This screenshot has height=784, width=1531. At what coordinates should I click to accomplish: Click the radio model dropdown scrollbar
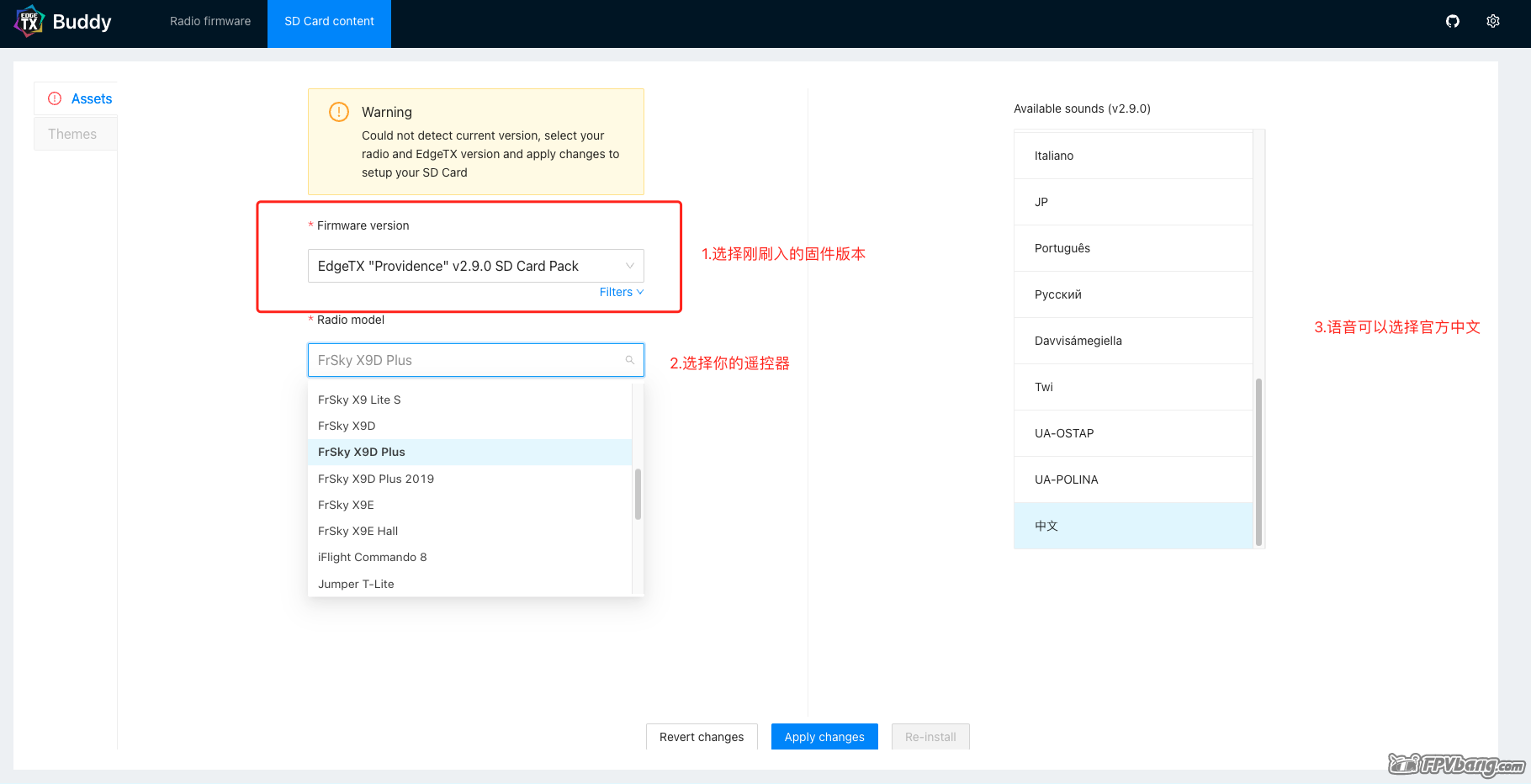coord(638,494)
